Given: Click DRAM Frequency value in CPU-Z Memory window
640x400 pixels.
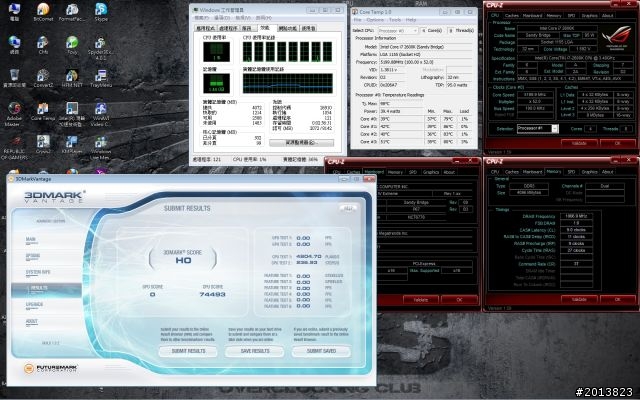Looking at the screenshot, I should (x=577, y=216).
